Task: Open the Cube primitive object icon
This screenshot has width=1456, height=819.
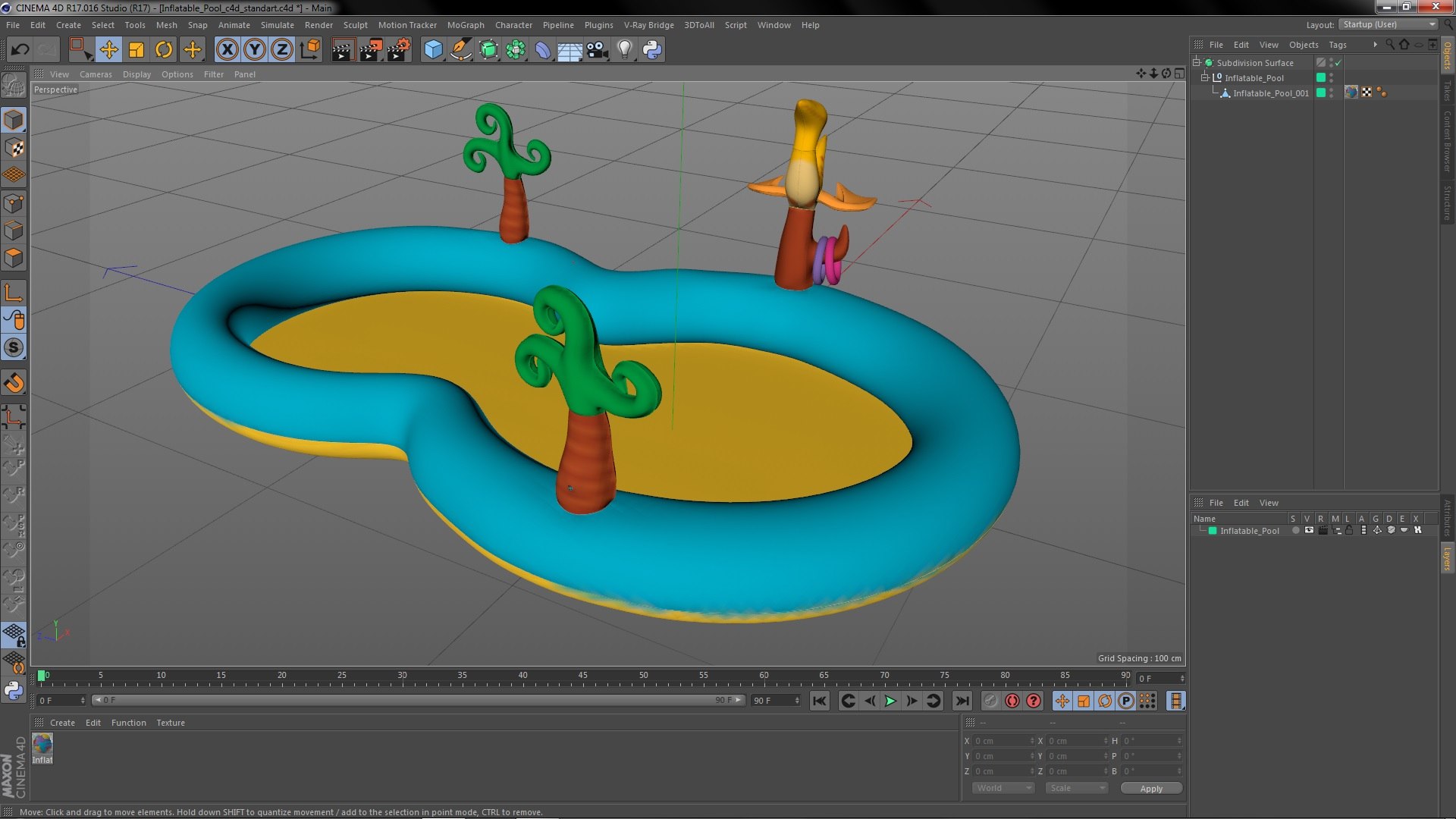Action: click(x=433, y=50)
